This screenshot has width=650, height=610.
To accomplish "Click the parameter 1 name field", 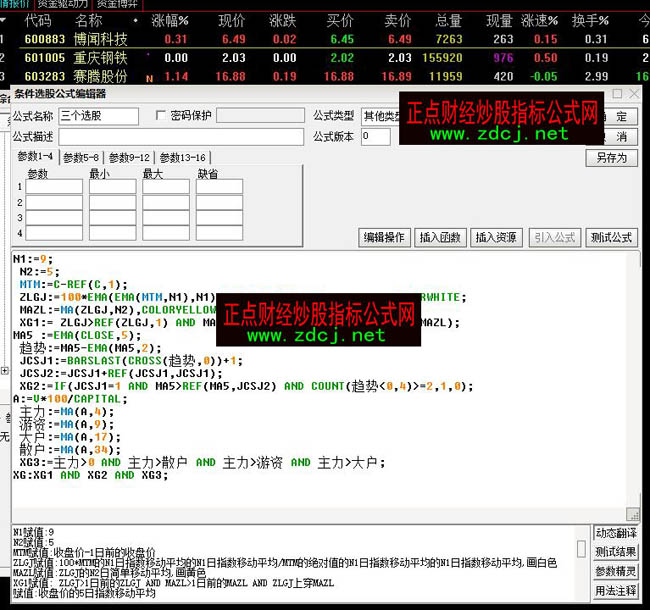I will tap(54, 186).
